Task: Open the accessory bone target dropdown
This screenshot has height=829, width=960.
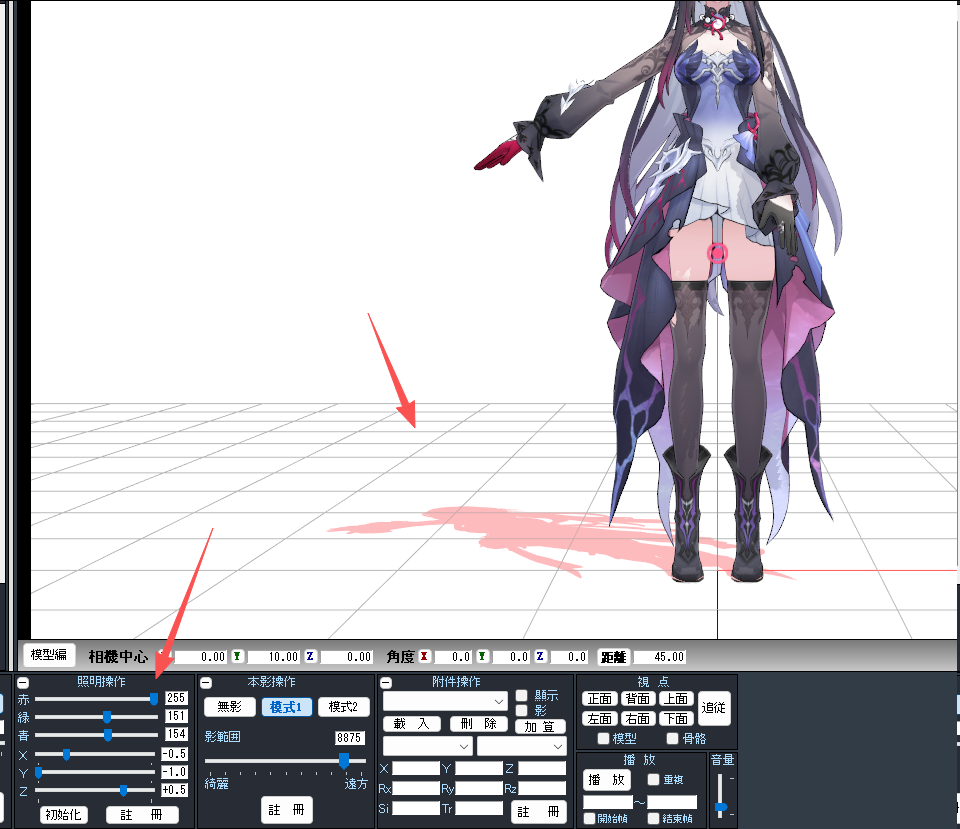Action: 522,746
